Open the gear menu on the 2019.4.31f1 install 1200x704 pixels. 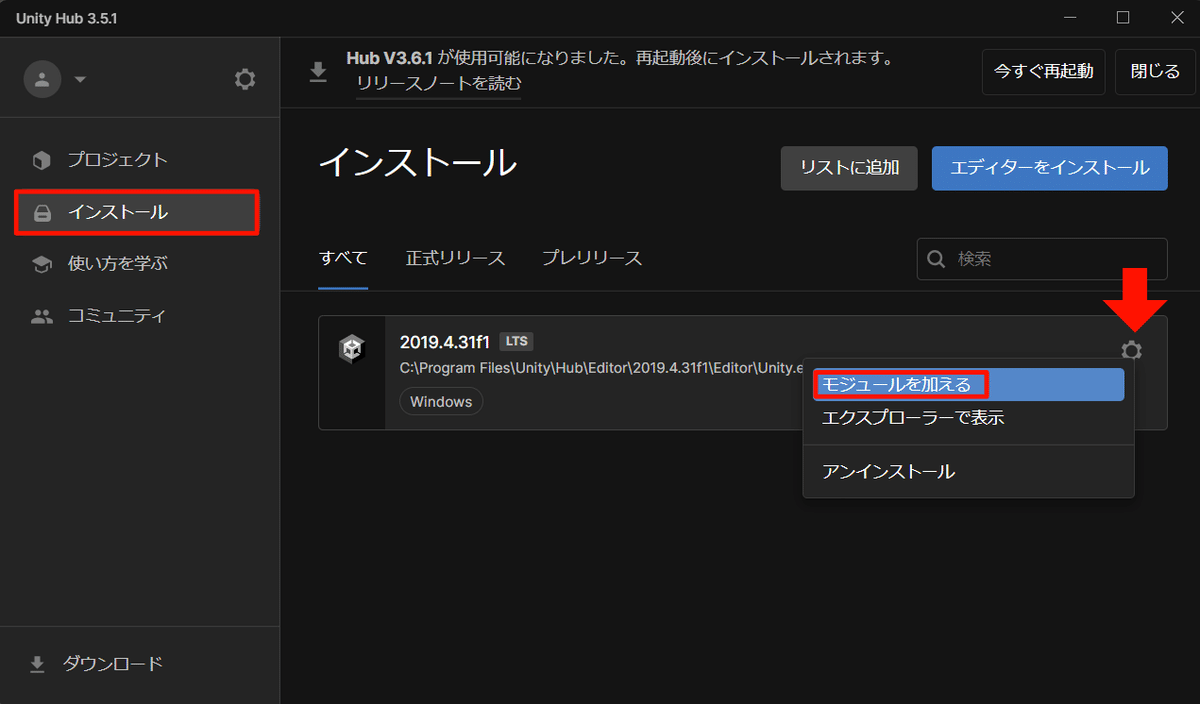(x=1132, y=351)
